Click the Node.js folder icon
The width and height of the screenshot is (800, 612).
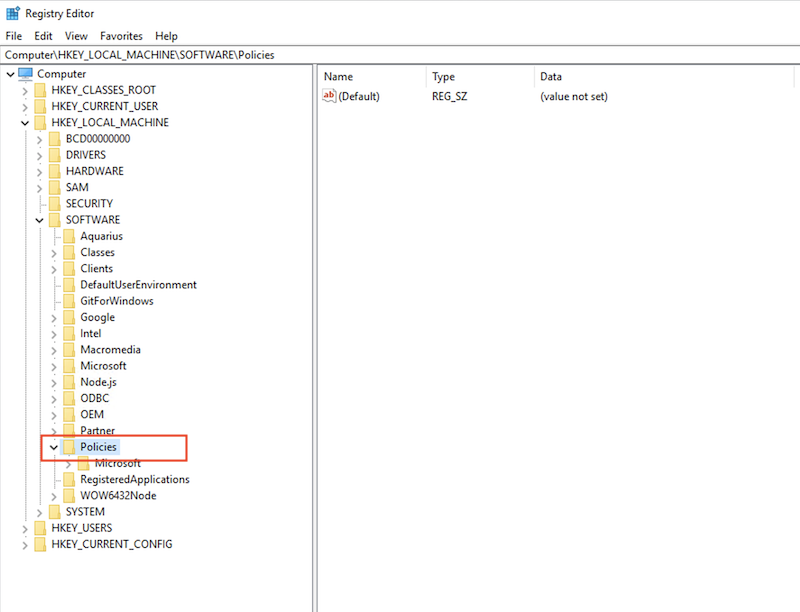[69, 382]
